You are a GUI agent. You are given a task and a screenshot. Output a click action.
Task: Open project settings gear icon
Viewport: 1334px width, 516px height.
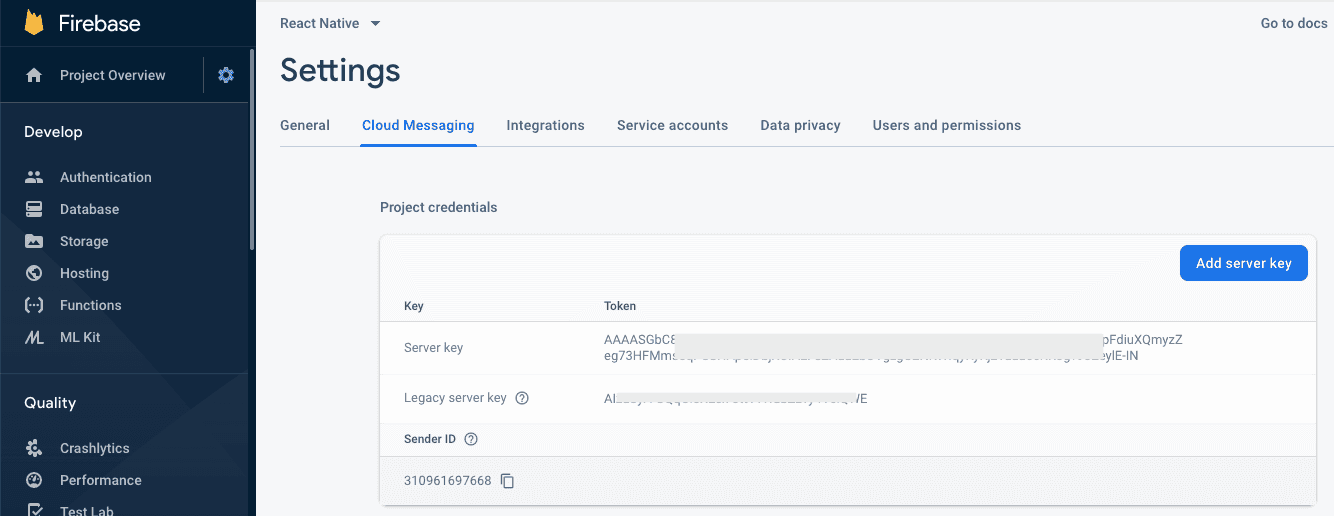tap(226, 75)
